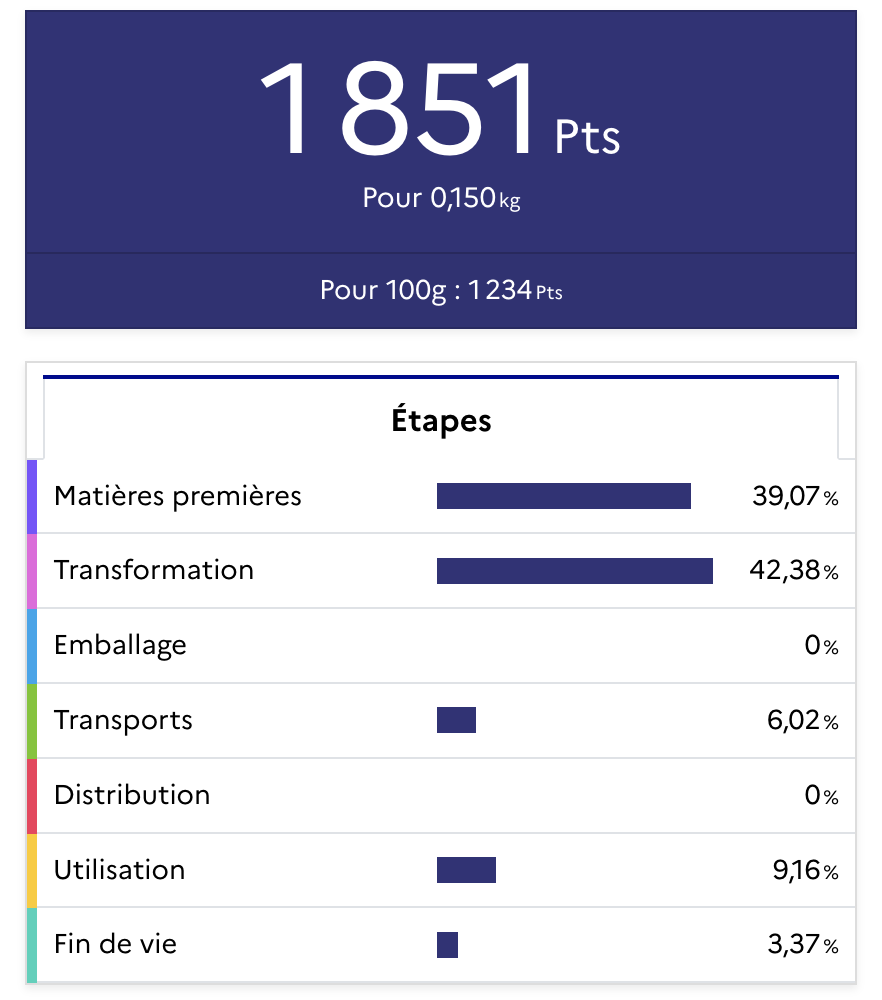Image resolution: width=882 pixels, height=1000 pixels.
Task: Click the Matières premières label
Action: coord(178,496)
